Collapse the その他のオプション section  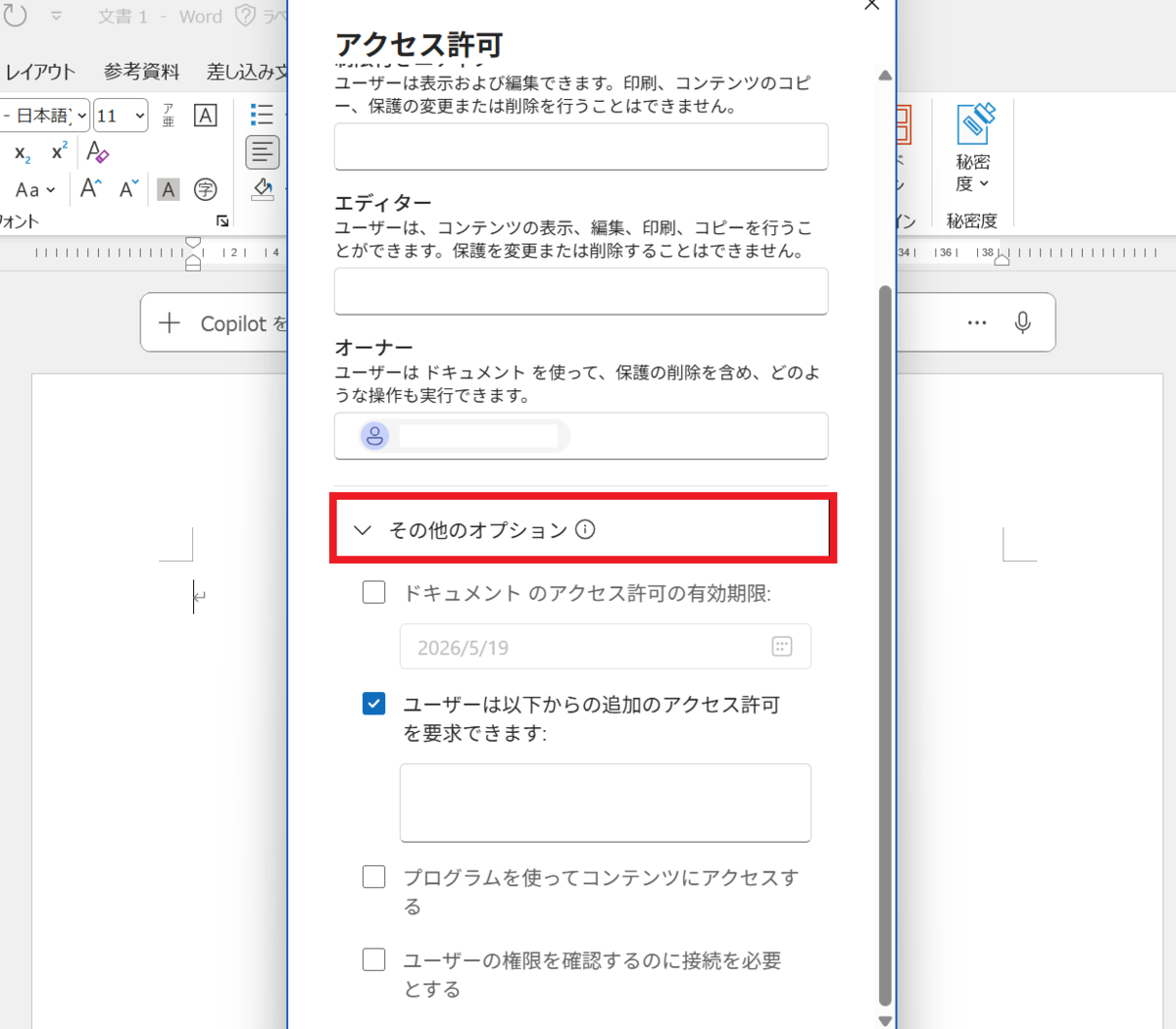tap(363, 530)
